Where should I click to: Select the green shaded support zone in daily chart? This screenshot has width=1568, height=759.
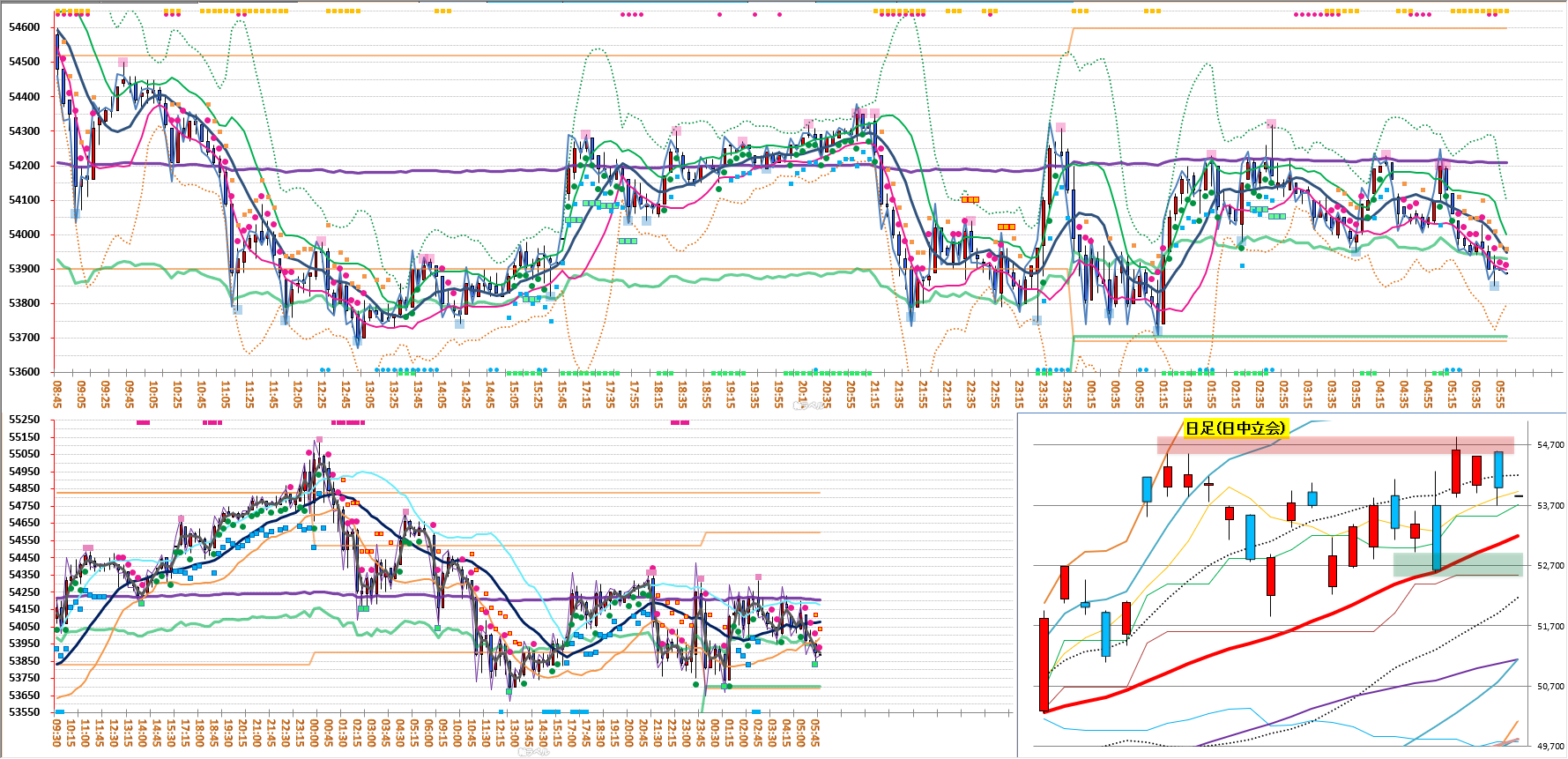1457,564
